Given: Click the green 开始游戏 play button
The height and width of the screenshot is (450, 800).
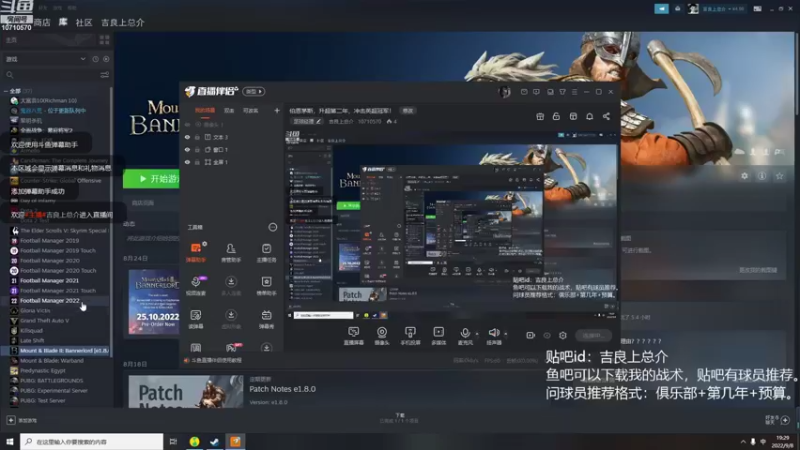Looking at the screenshot, I should pyautogui.click(x=152, y=179).
